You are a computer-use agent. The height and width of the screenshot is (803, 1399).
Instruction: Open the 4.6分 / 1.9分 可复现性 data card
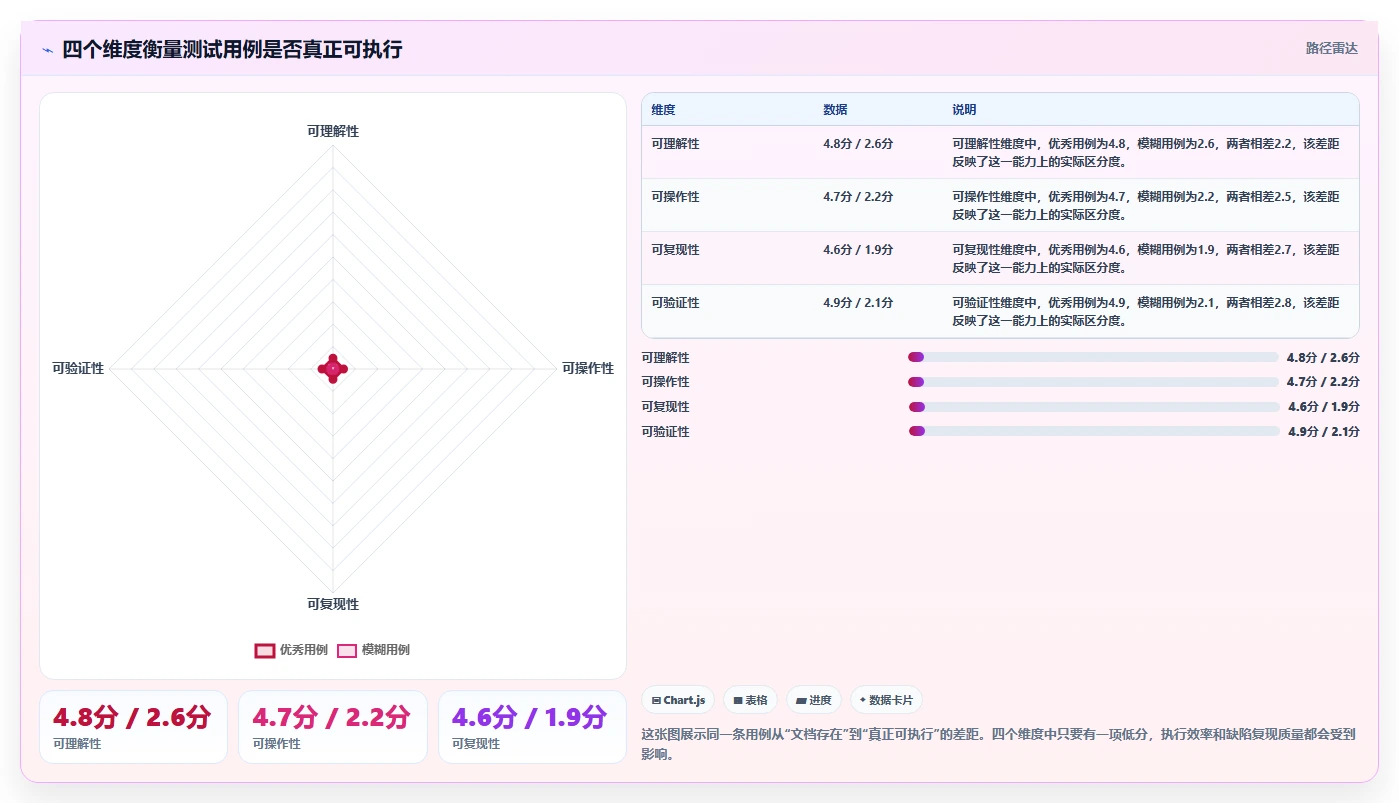click(532, 727)
